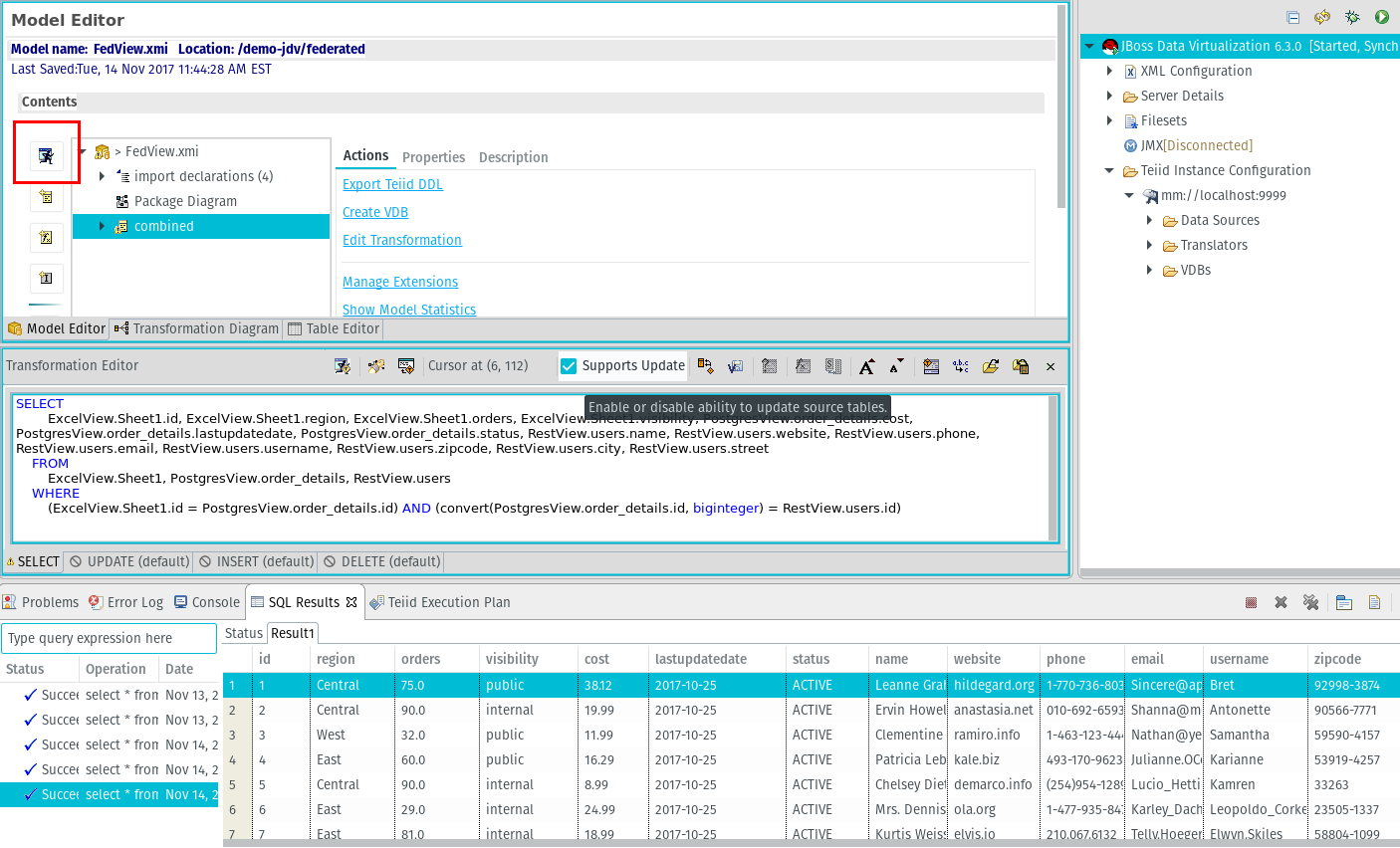Click the fourth Model Editor sidebar icon
Screen dimensions: 1400x848
point(46,278)
